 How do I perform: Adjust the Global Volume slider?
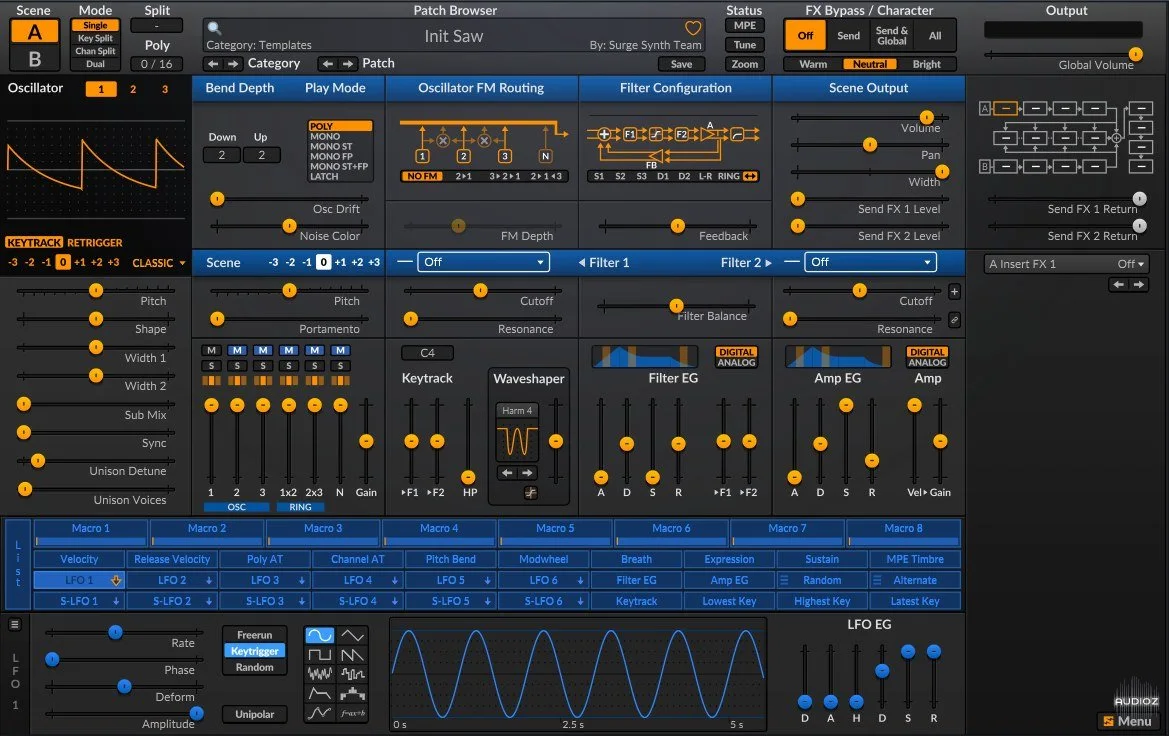[x=1065, y=54]
